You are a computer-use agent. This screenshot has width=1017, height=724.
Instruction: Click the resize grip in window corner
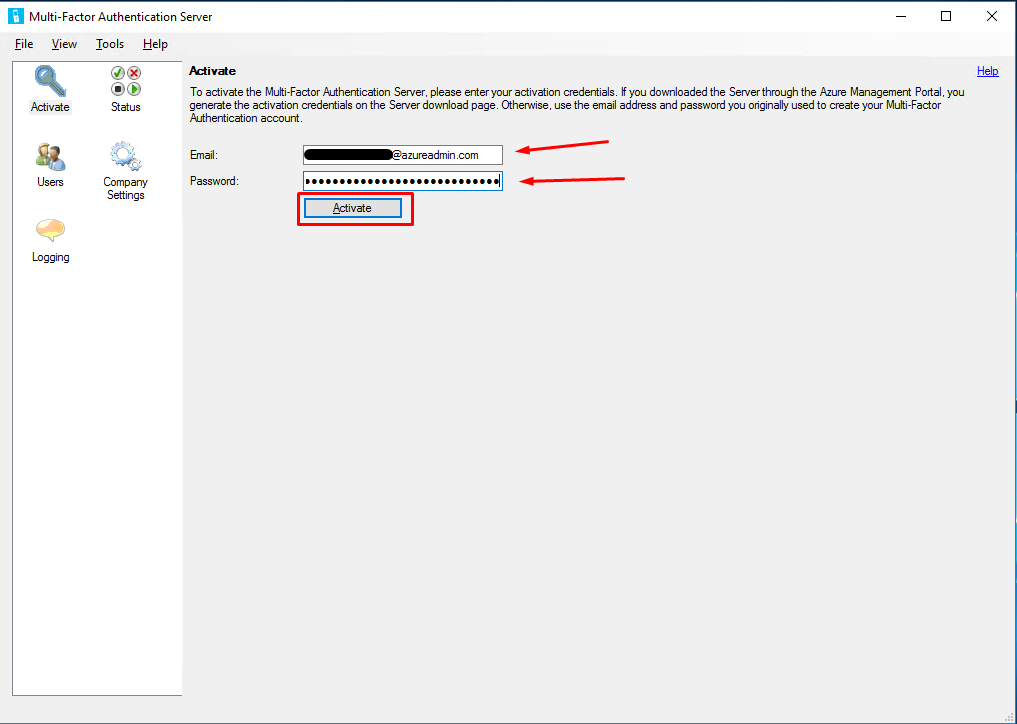click(1009, 716)
